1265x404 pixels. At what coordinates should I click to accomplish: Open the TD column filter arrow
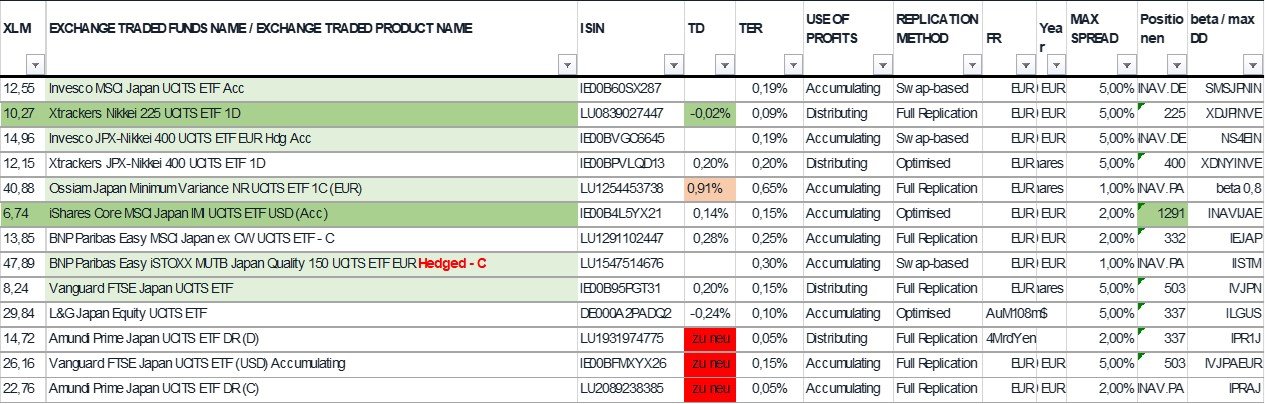tap(724, 65)
